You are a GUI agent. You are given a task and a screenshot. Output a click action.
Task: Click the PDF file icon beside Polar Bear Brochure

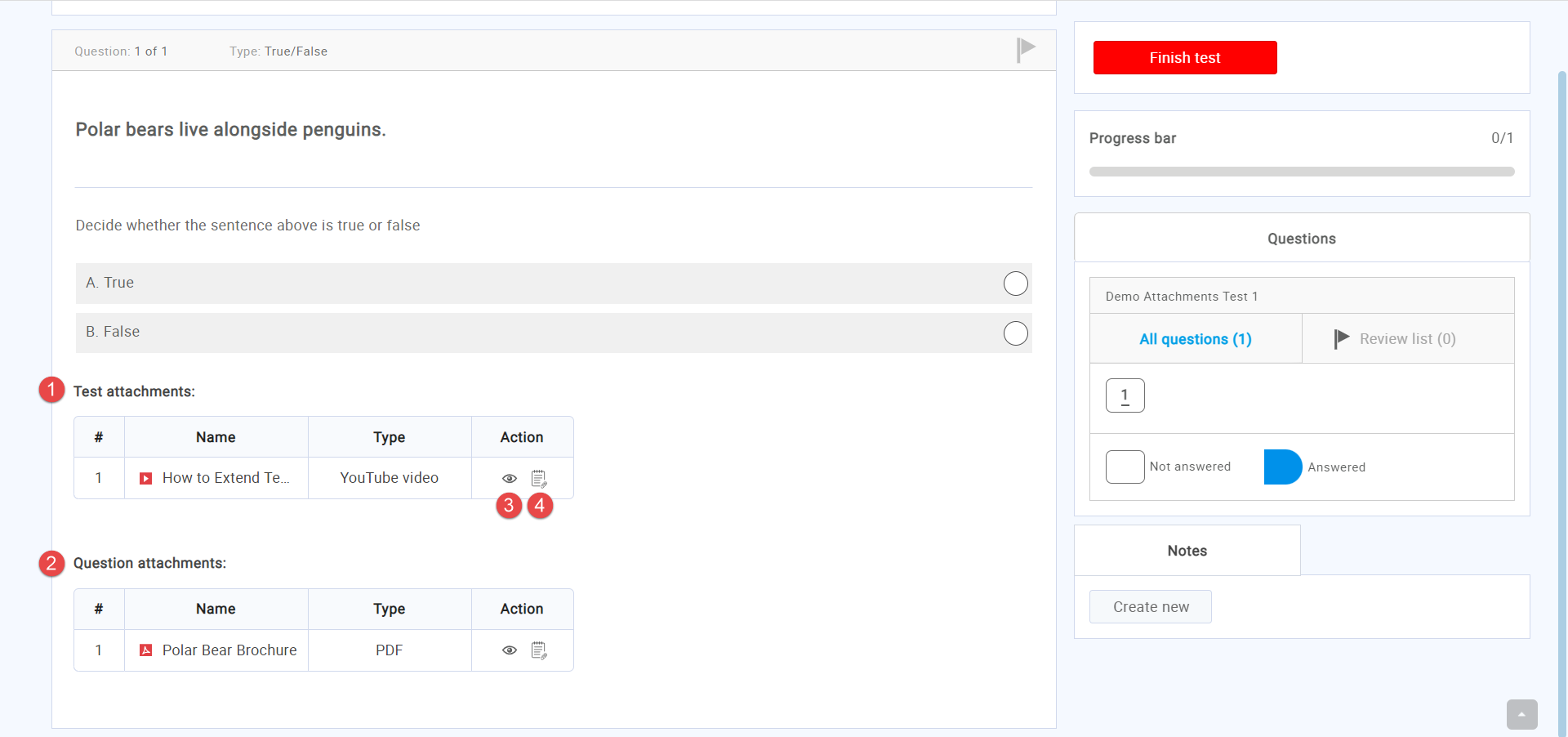pyautogui.click(x=146, y=650)
